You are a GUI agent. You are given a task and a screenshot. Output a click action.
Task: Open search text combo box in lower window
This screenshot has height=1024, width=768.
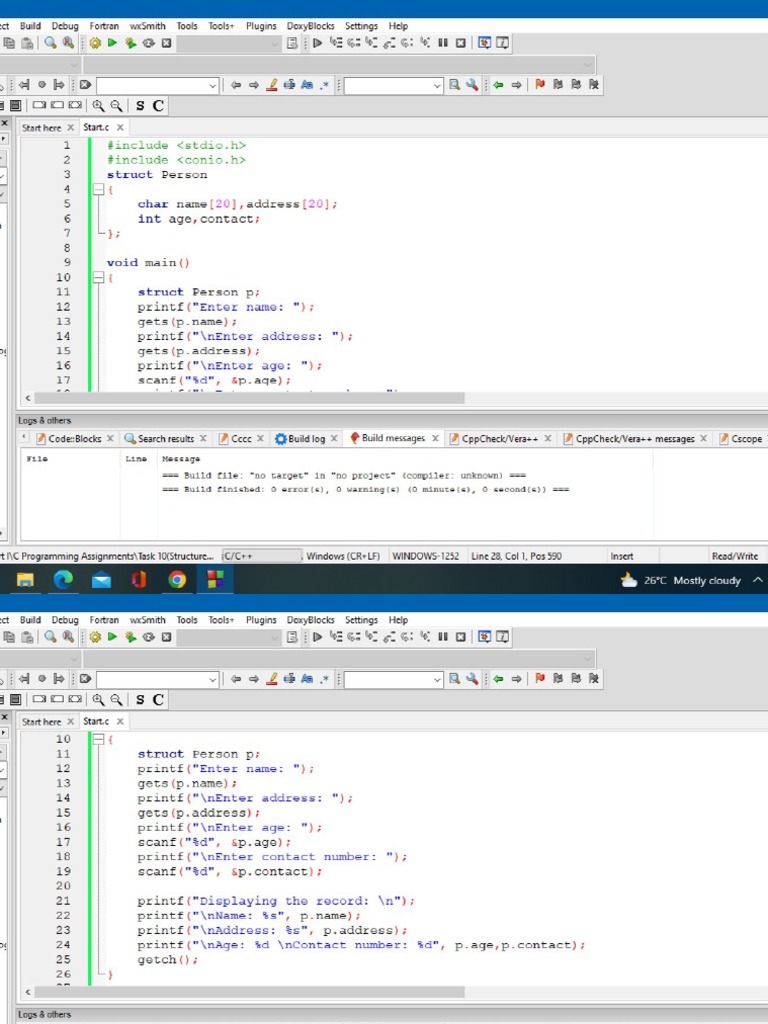coord(394,679)
